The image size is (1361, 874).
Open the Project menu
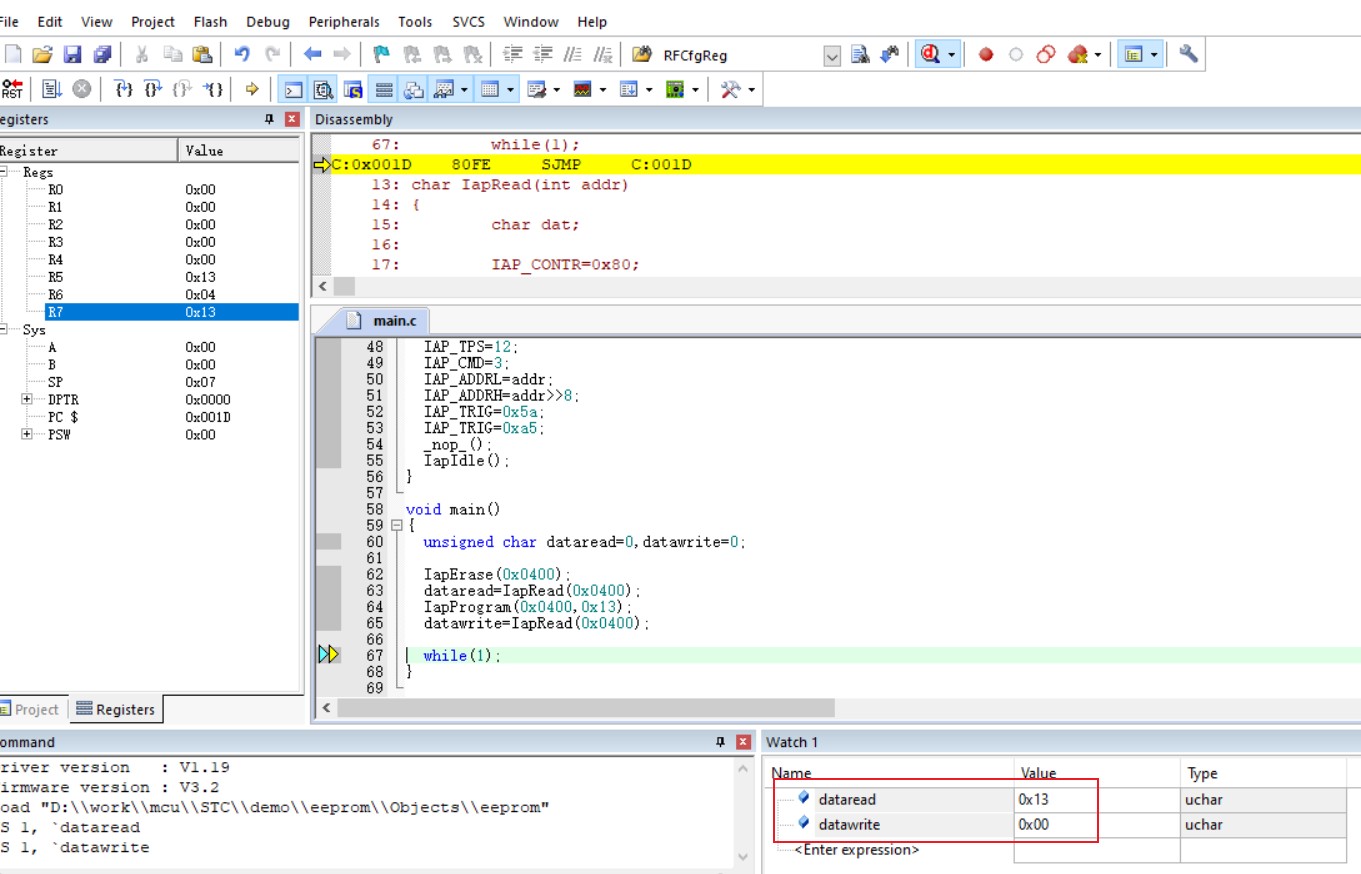(x=153, y=21)
